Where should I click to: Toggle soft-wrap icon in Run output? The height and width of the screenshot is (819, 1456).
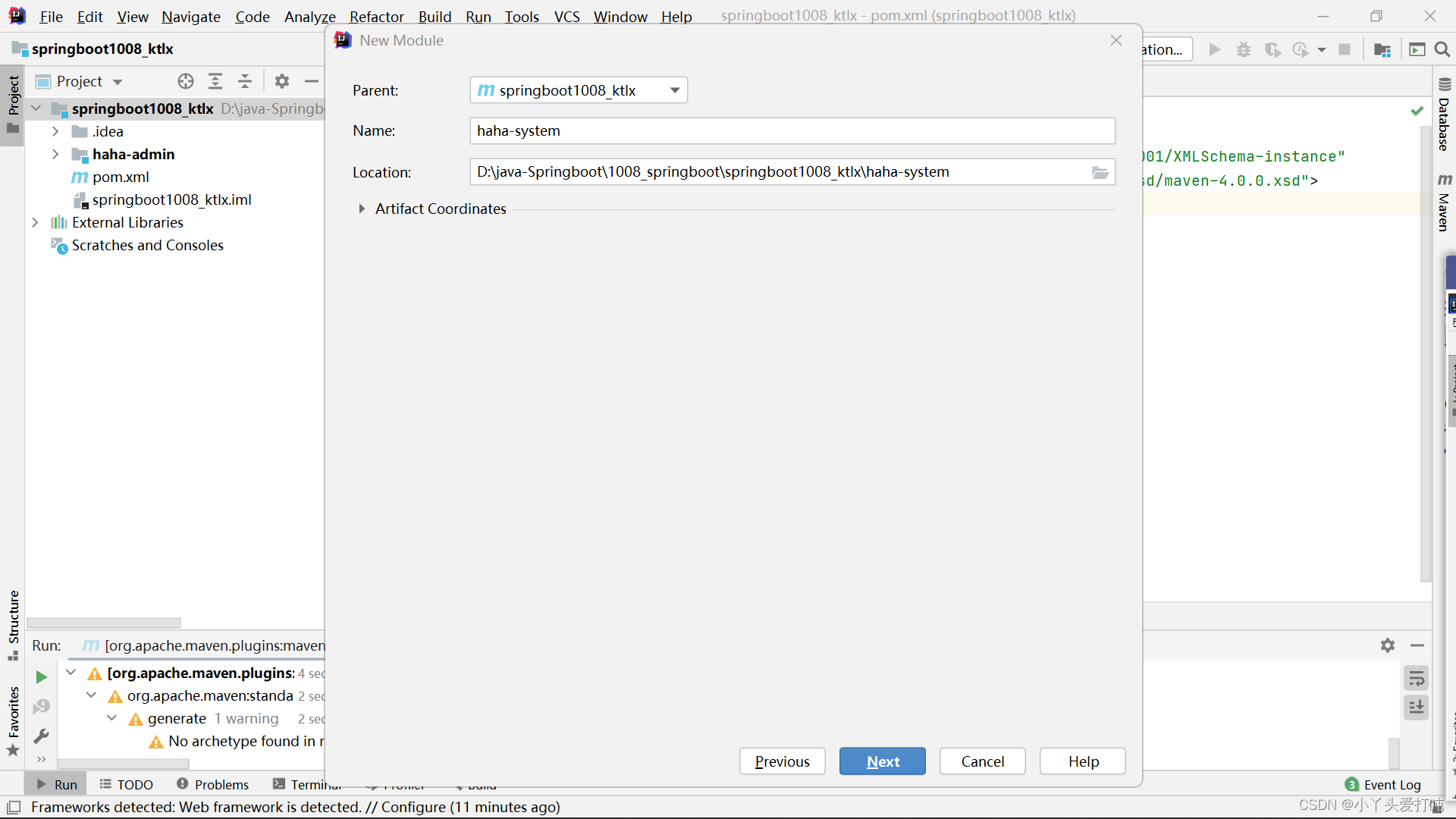click(x=1416, y=679)
